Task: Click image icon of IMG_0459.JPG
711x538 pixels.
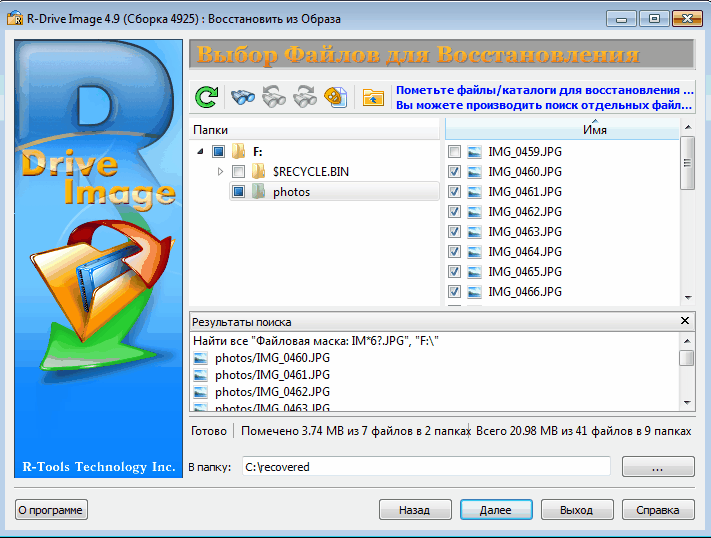Action: tap(474, 152)
